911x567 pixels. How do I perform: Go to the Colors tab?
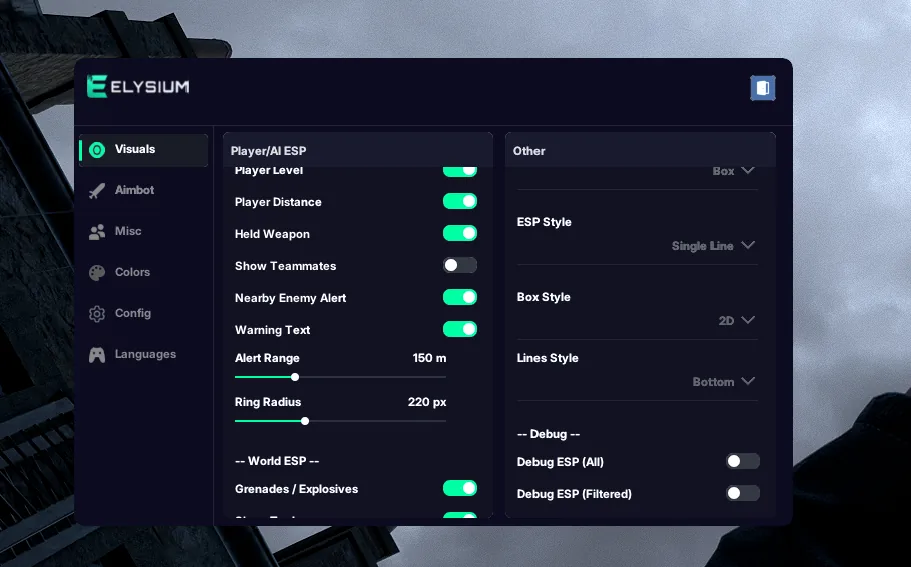[144, 272]
